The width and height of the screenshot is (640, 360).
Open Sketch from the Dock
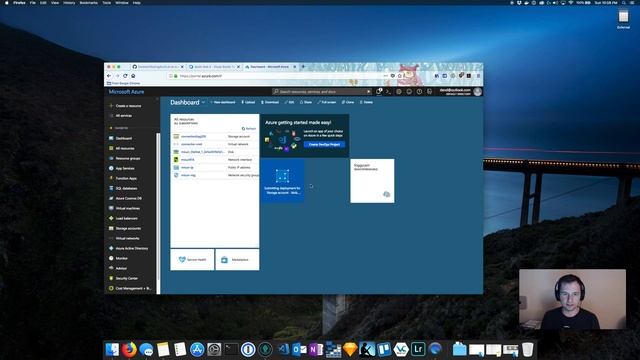pyautogui.click(x=350, y=349)
